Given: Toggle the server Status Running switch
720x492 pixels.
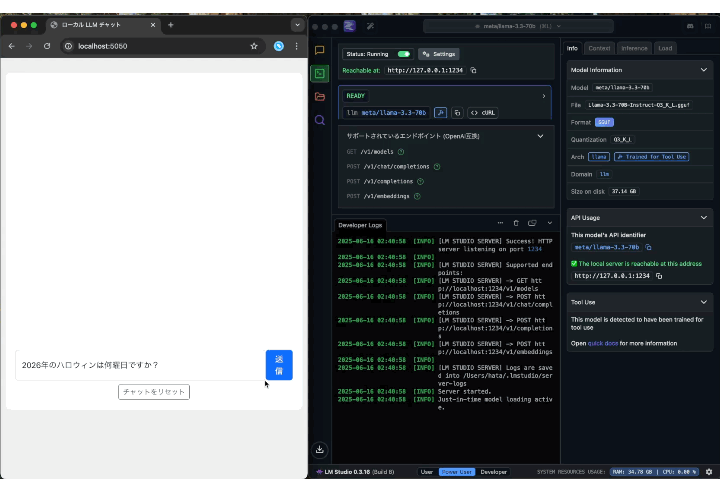Looking at the screenshot, I should pos(404,54).
